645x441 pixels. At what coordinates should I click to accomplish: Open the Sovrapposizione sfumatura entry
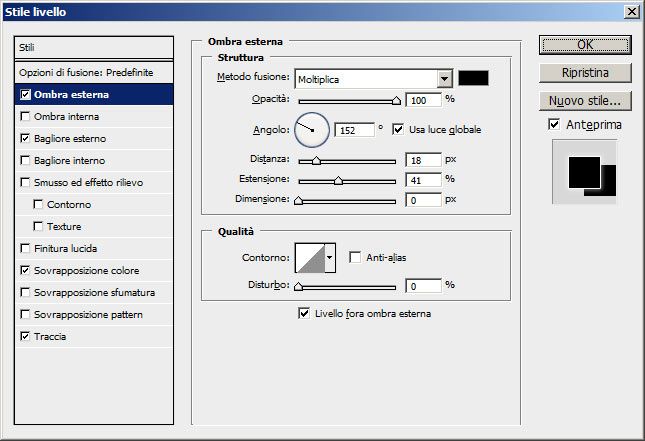click(94, 292)
